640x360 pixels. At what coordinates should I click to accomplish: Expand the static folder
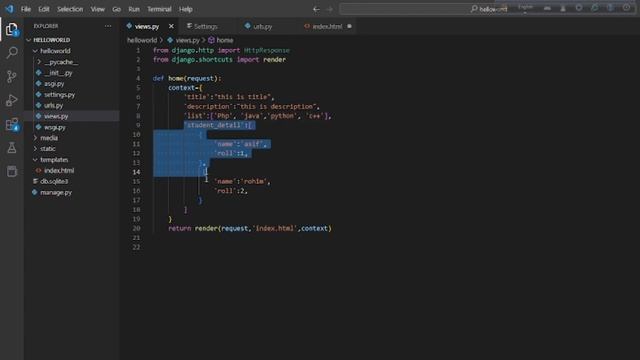(48, 149)
